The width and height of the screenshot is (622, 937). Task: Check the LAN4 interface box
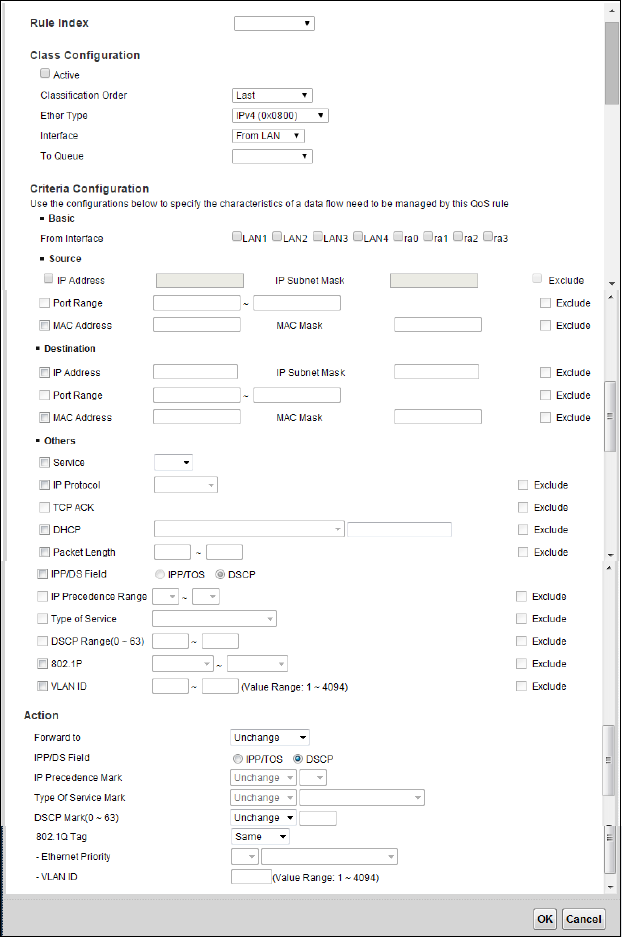pyautogui.click(x=357, y=236)
